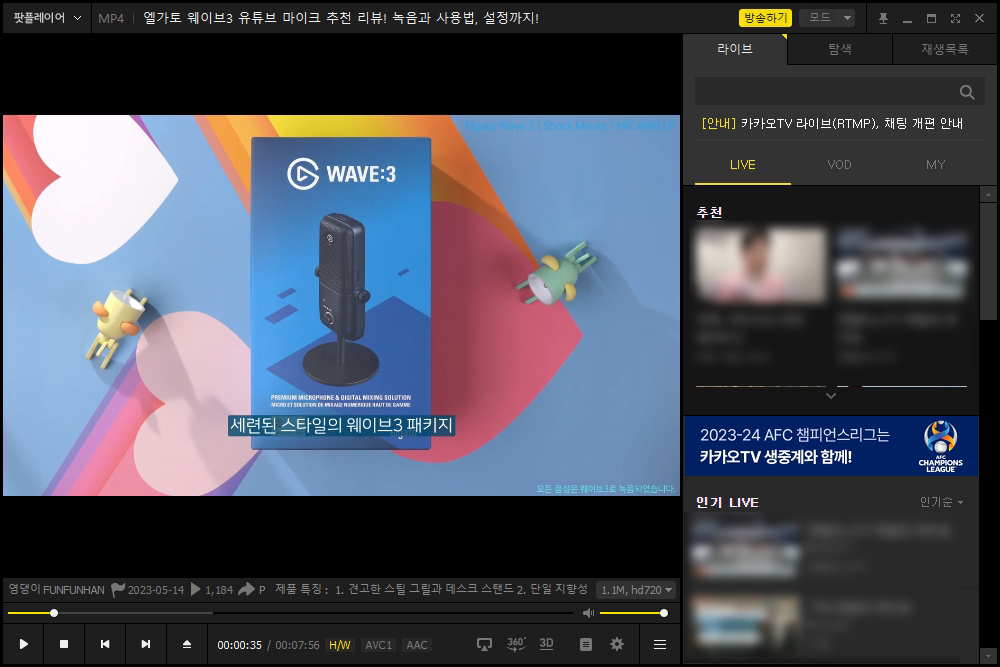Click the MP4 format label
Image resolution: width=1000 pixels, height=667 pixels.
[x=111, y=18]
